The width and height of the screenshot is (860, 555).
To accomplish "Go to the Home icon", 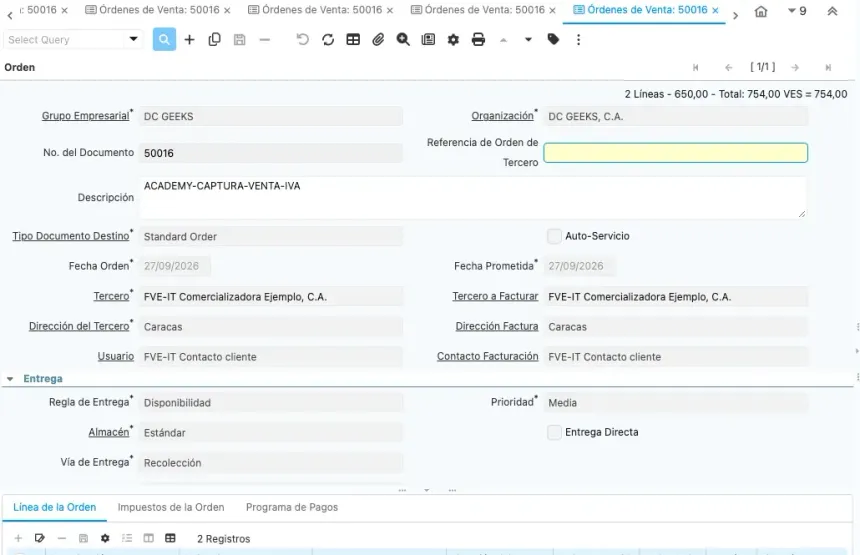I will click(x=761, y=11).
